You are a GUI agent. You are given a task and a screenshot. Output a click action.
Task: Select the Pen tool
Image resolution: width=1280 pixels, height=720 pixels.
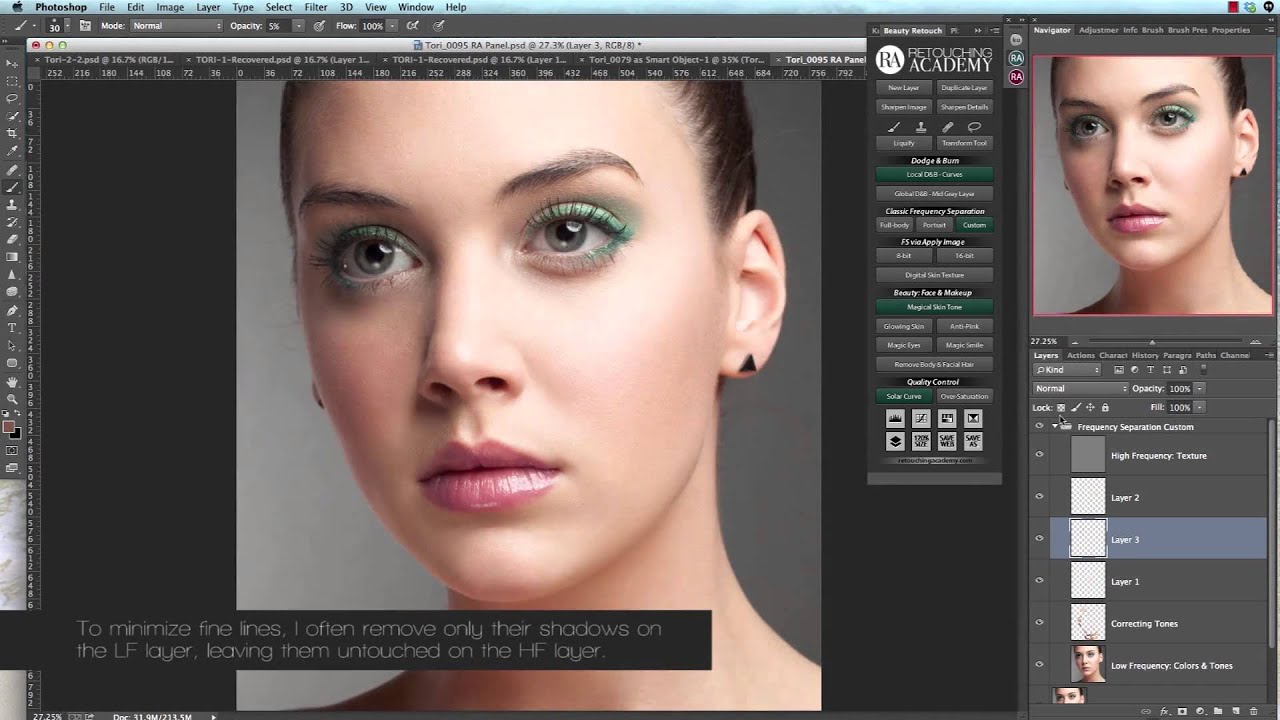13,310
